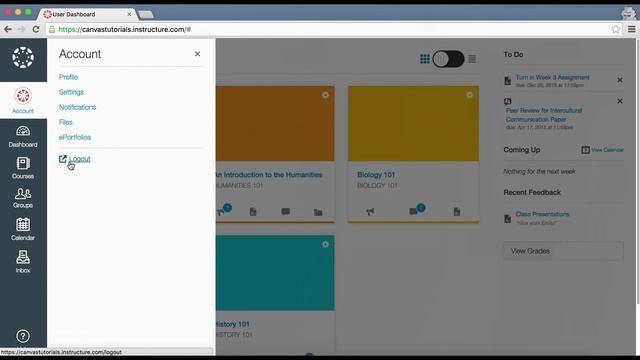
Task: Open announcements icon on Biology 101 card
Action: [x=370, y=212]
